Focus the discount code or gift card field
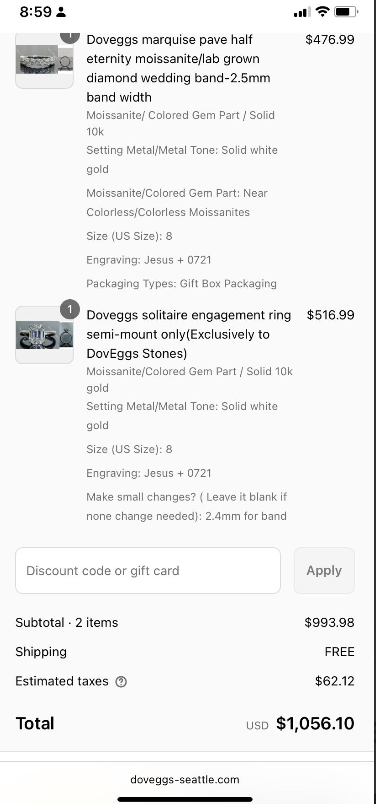The height and width of the screenshot is (804, 376). 148,571
